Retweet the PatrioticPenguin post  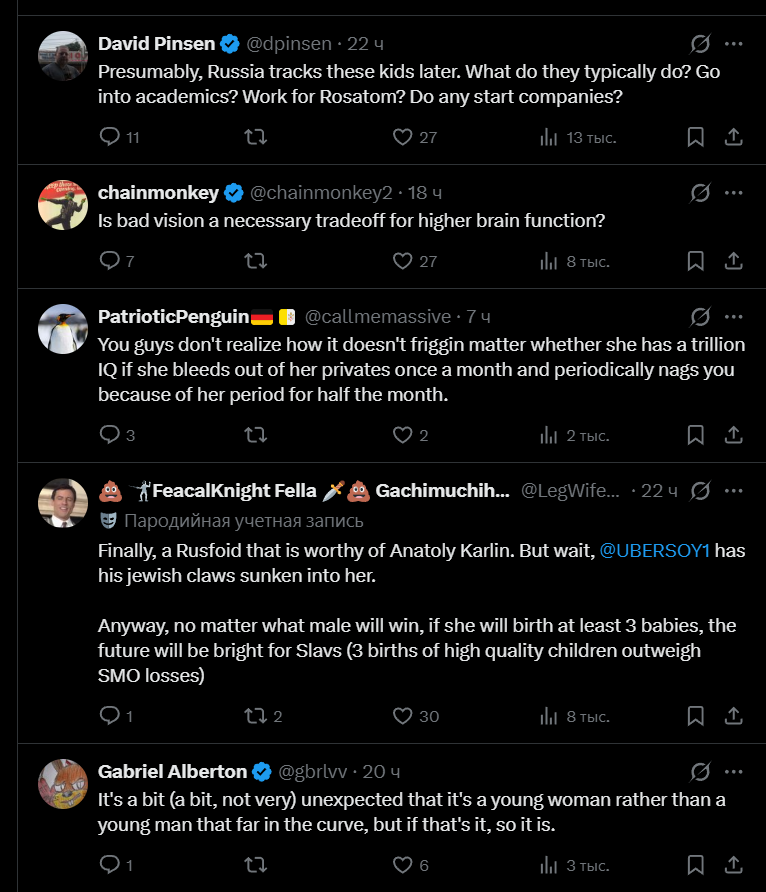[x=255, y=435]
